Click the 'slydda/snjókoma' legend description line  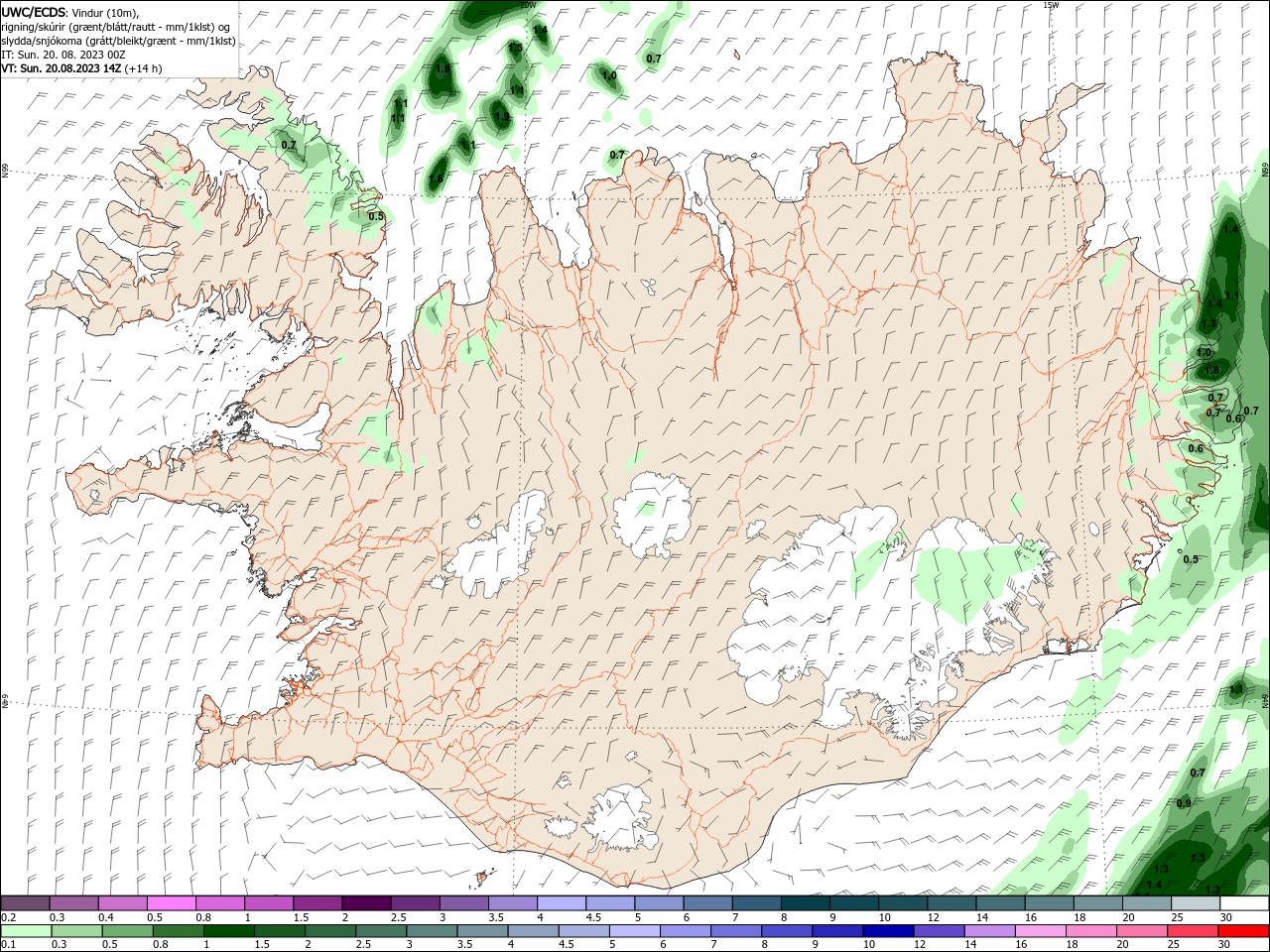117,41
